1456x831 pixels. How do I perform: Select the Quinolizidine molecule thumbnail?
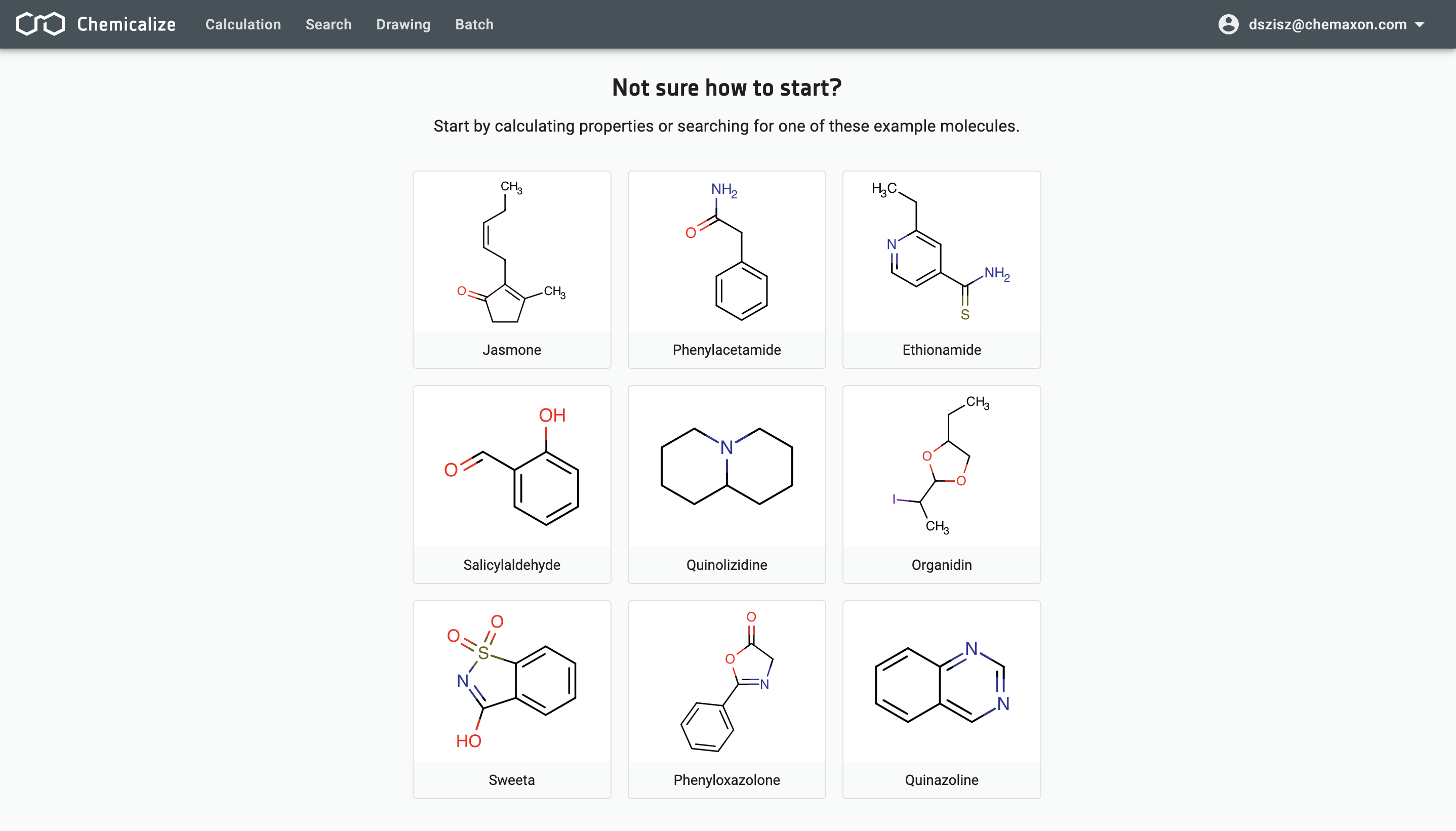point(727,484)
